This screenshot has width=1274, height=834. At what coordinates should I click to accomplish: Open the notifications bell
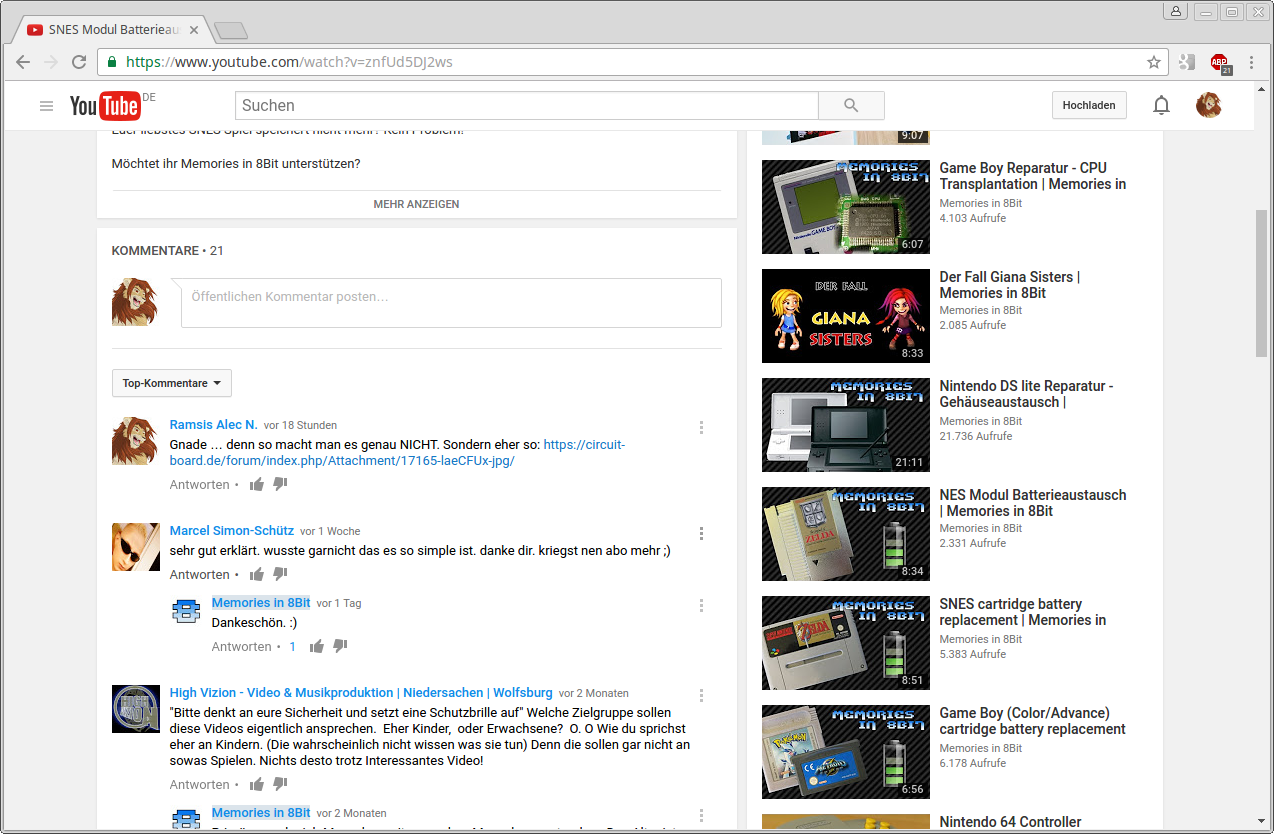point(1161,105)
